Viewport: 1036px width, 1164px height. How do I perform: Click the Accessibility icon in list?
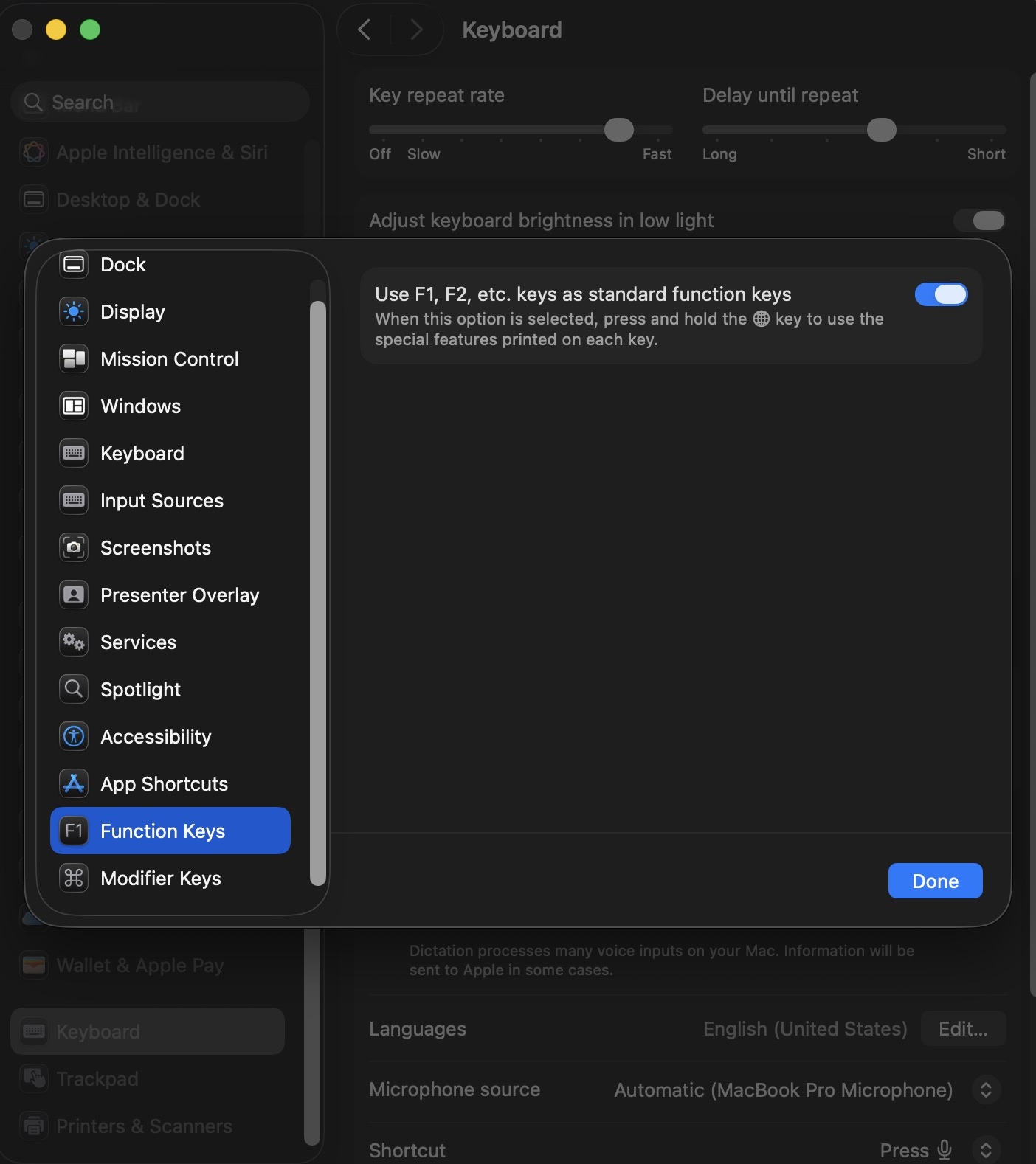point(74,737)
